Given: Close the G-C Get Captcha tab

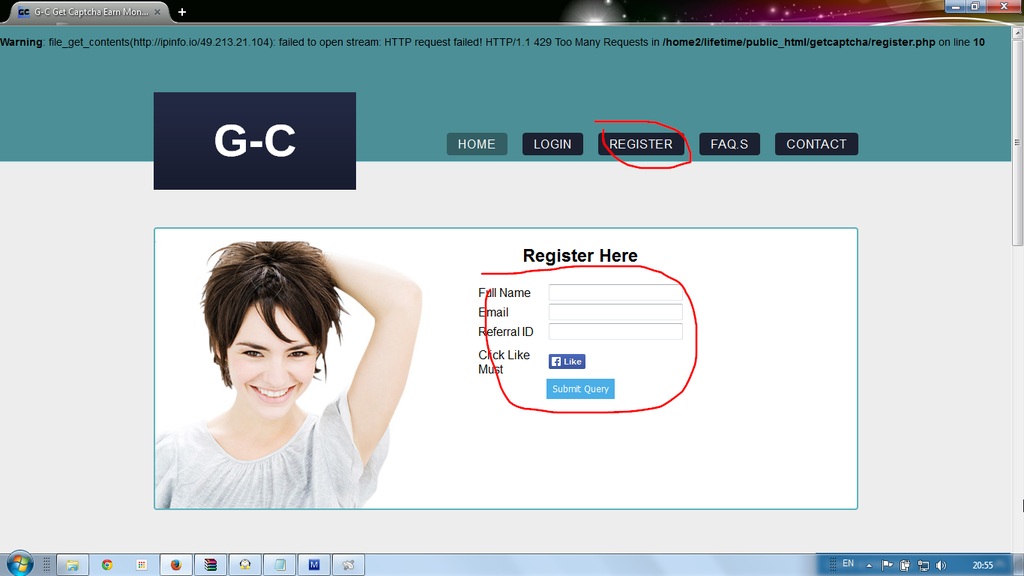Looking at the screenshot, I should coord(157,12).
